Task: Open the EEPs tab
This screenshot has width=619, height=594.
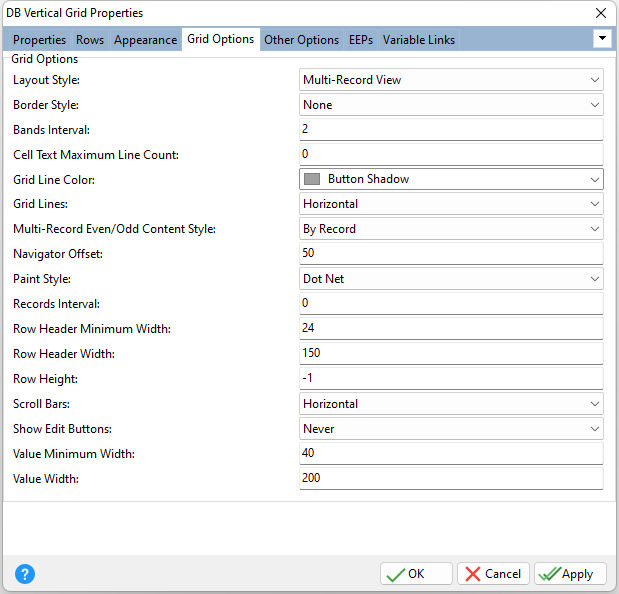Action: coord(361,40)
